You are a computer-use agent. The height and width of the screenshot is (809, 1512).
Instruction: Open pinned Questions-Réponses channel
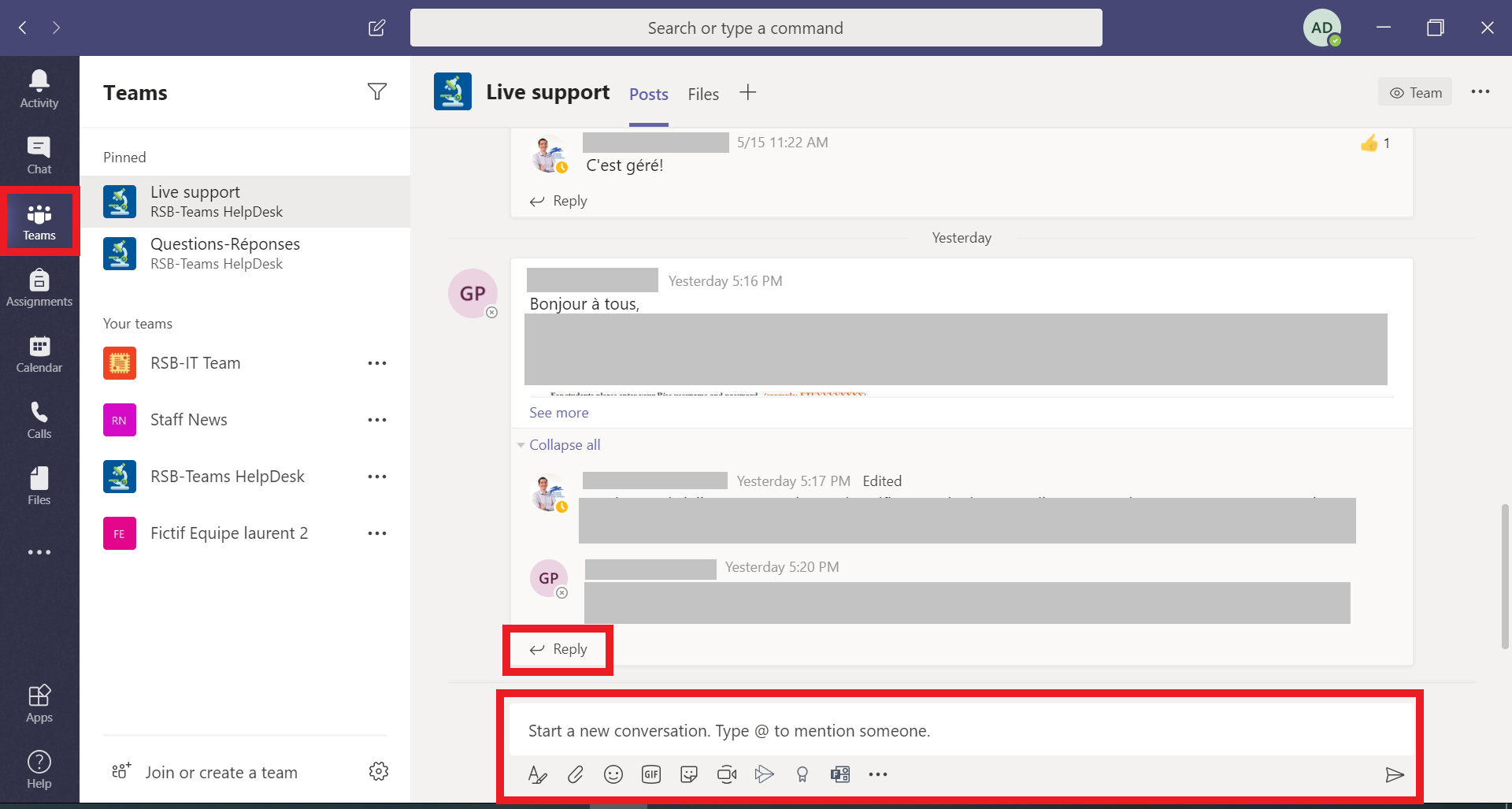245,254
